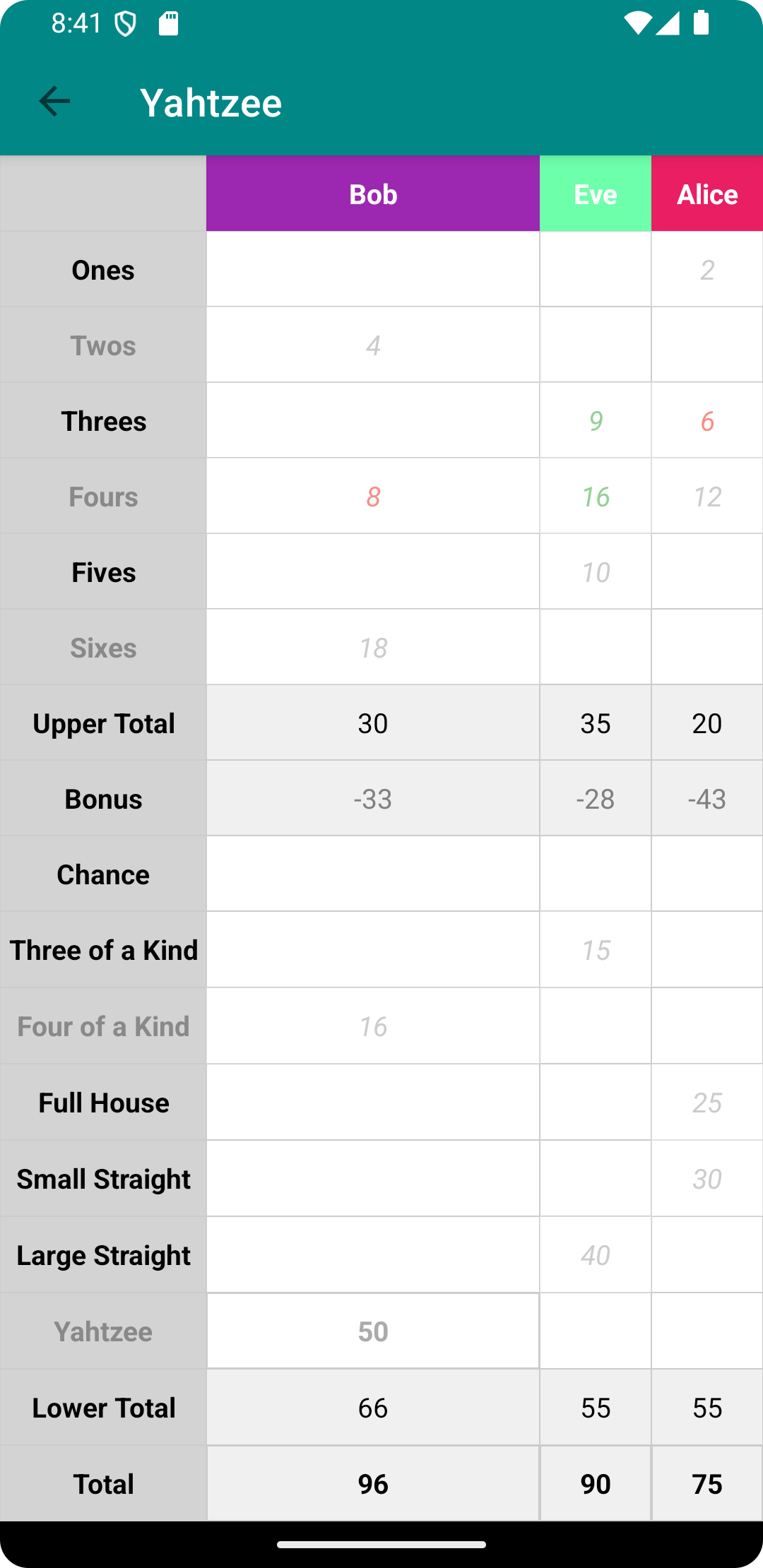The width and height of the screenshot is (763, 1568).
Task: Tap the Chance row label
Action: [x=103, y=874]
